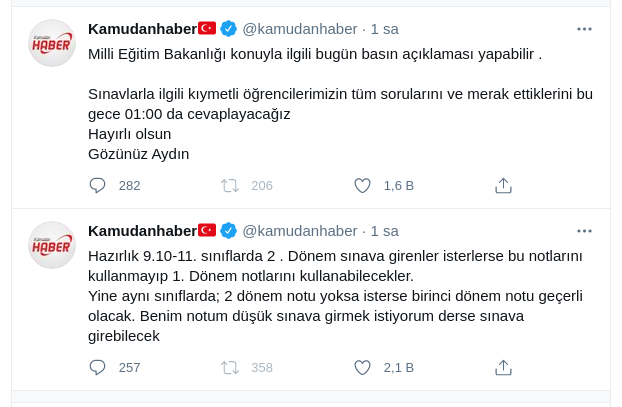This screenshot has width=622, height=407.
Task: Open more options on second tweet
Action: 584,230
